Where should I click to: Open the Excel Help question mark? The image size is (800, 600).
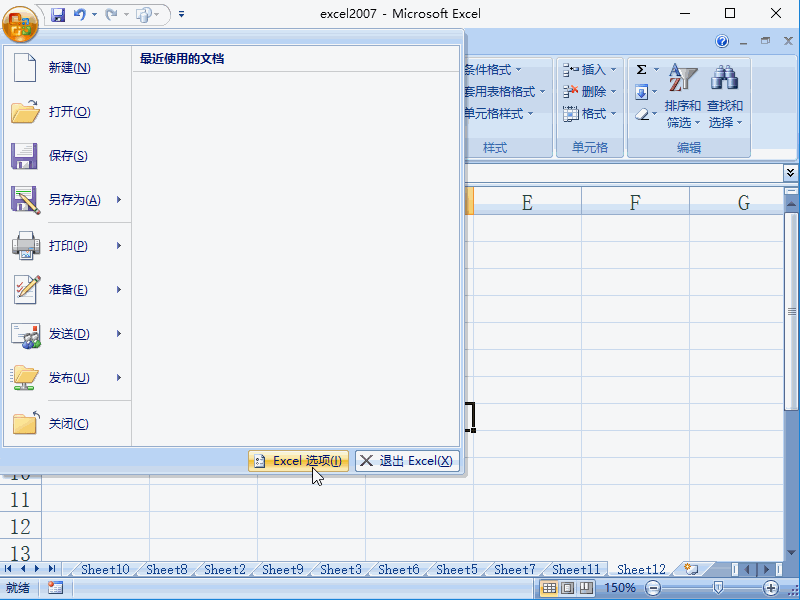722,41
